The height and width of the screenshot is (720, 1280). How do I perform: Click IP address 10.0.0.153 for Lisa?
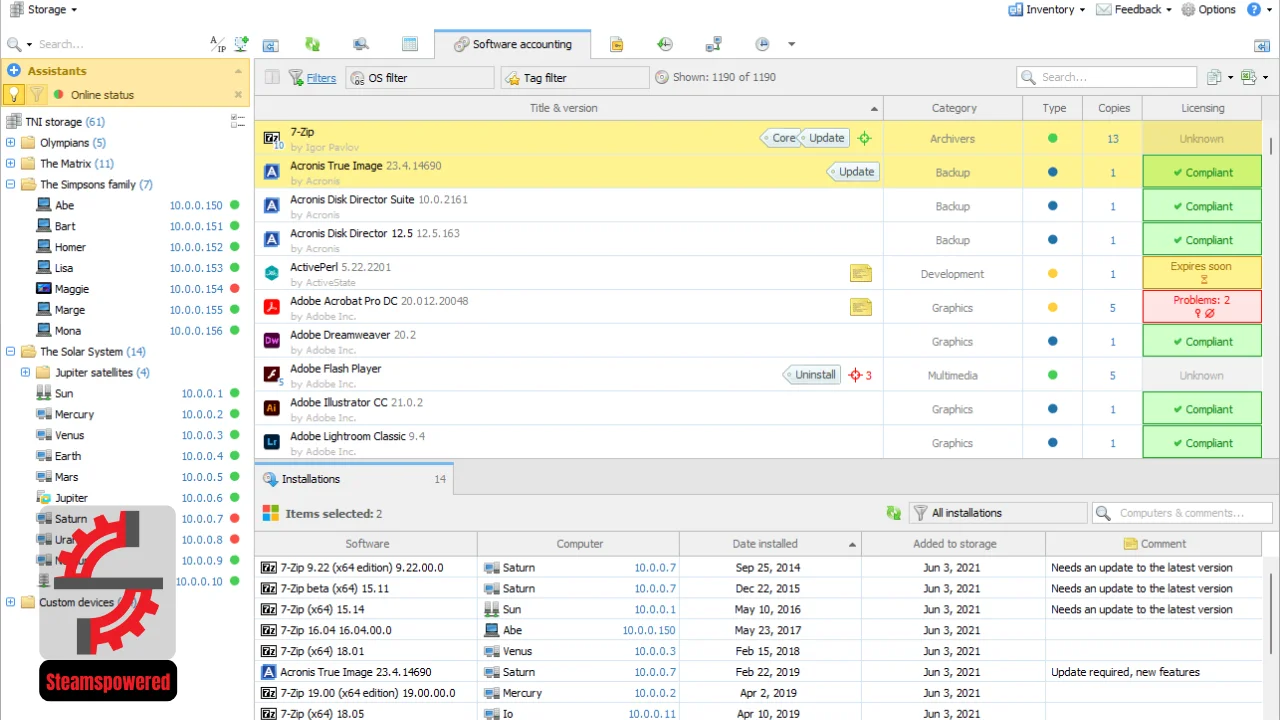point(196,268)
